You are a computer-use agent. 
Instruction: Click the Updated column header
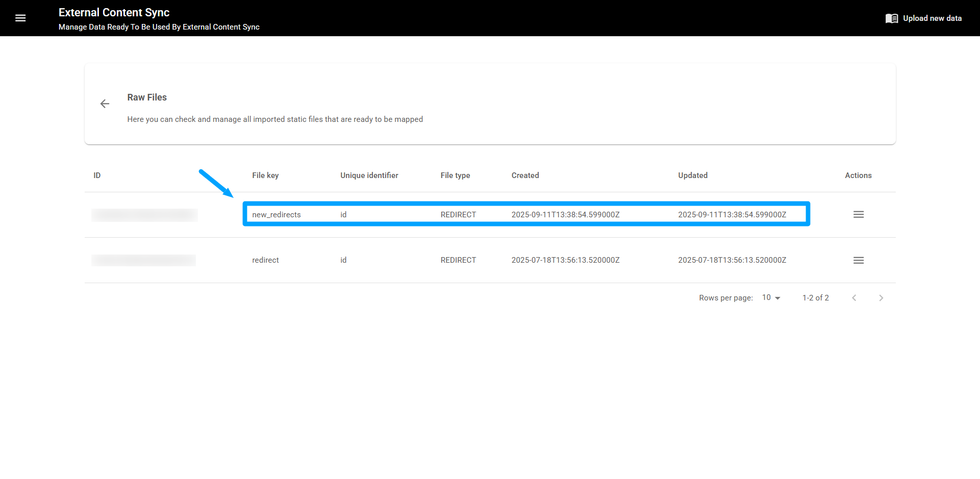click(x=692, y=176)
